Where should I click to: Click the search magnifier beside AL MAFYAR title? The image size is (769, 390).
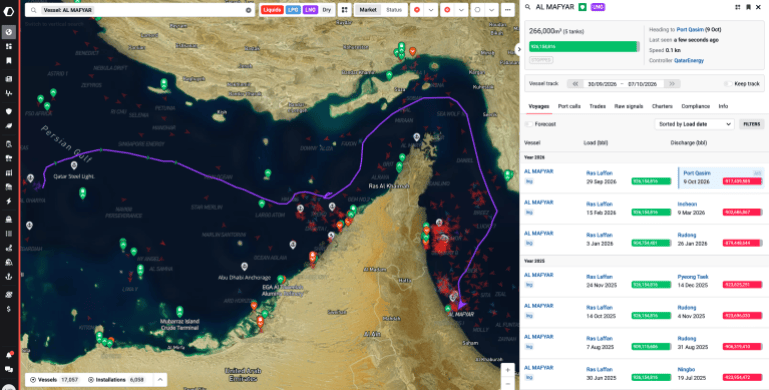click(x=528, y=7)
